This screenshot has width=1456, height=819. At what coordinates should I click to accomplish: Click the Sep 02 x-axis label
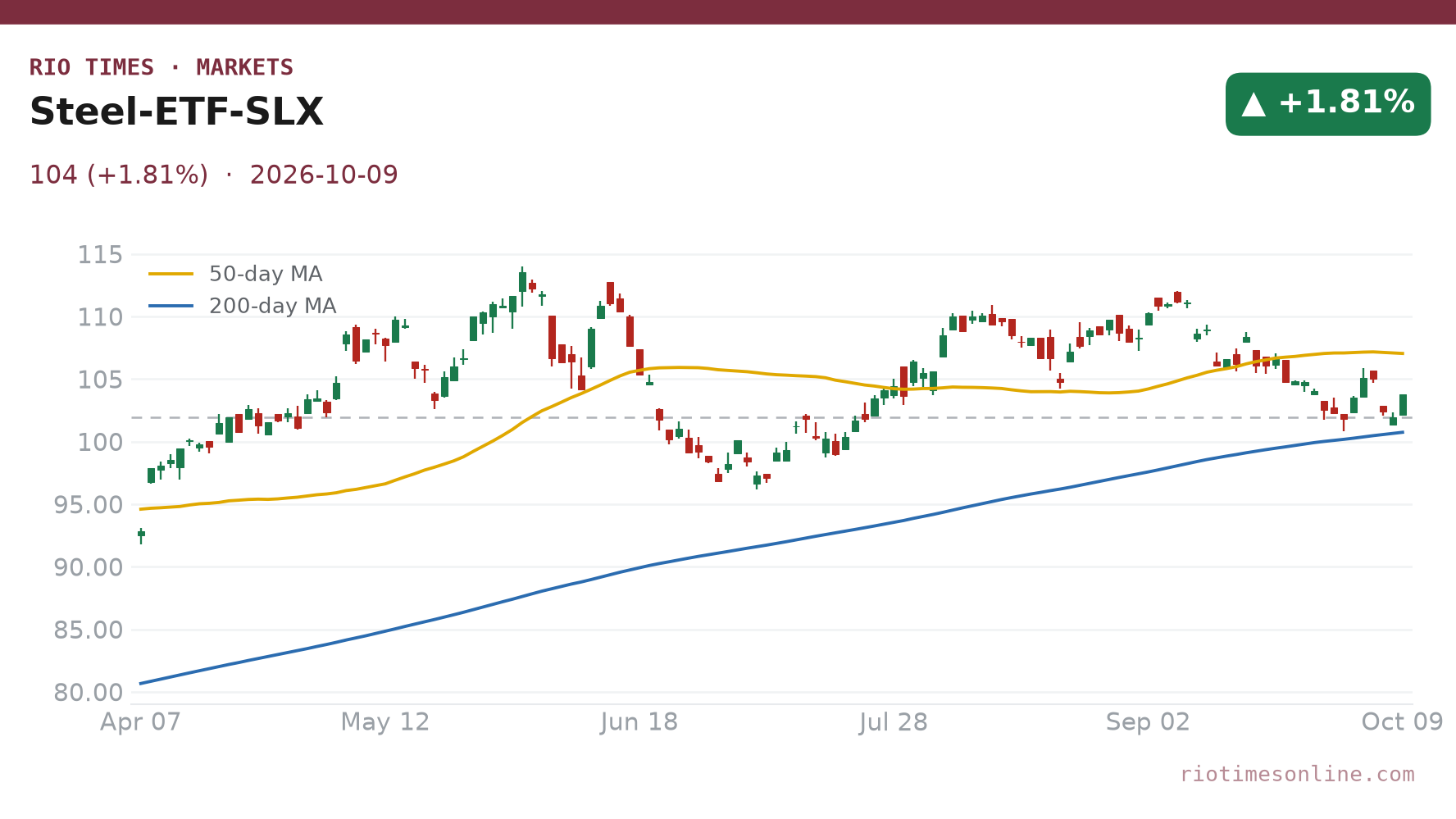click(x=1148, y=721)
